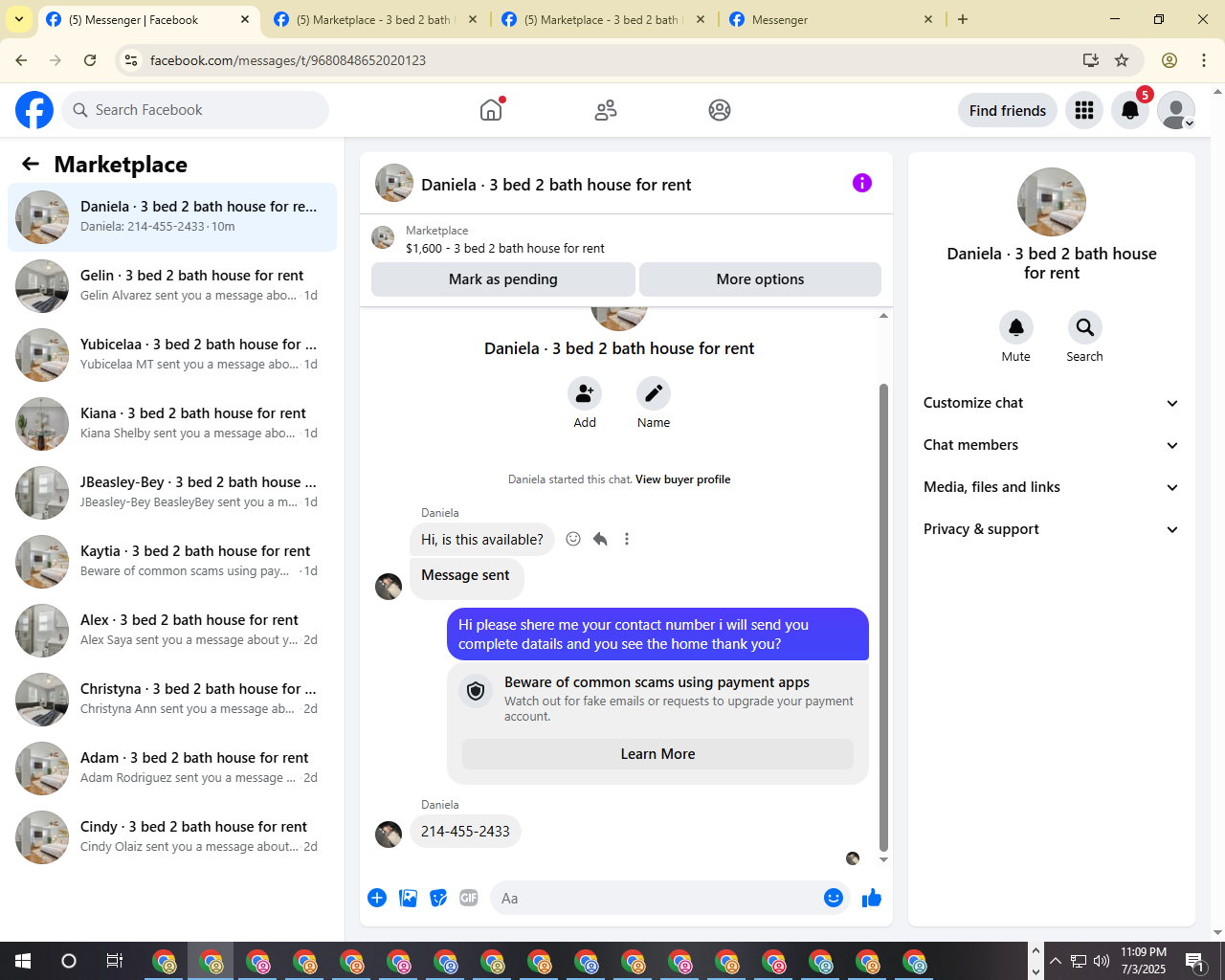Mute this conversation

(x=1016, y=327)
